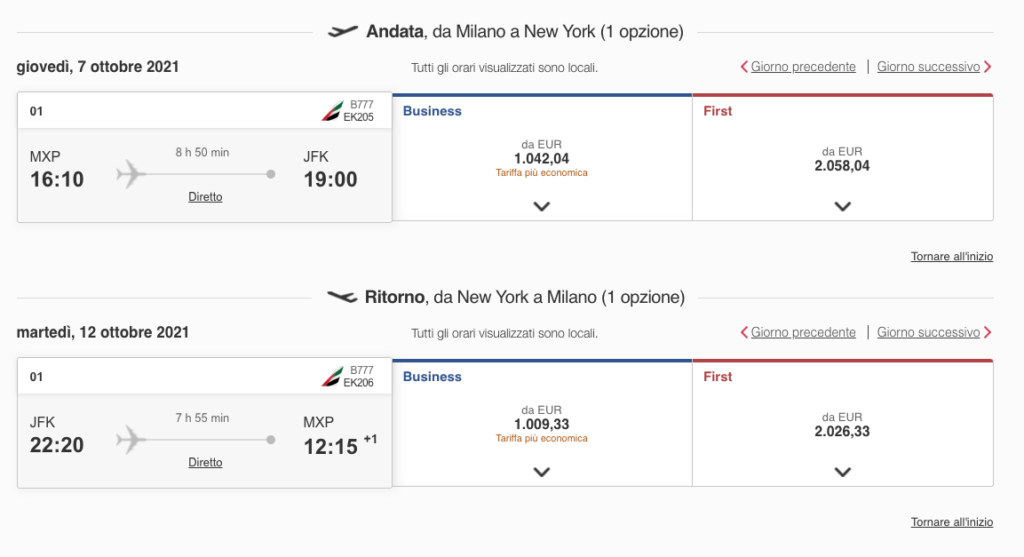Click the red right arrow for return next day
This screenshot has height=557, width=1024.
pos(987,332)
